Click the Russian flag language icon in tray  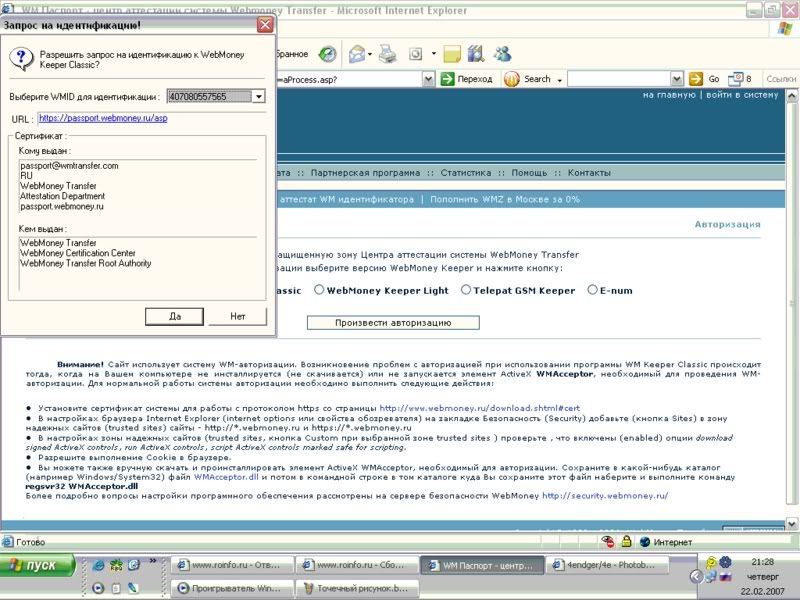coord(725,577)
